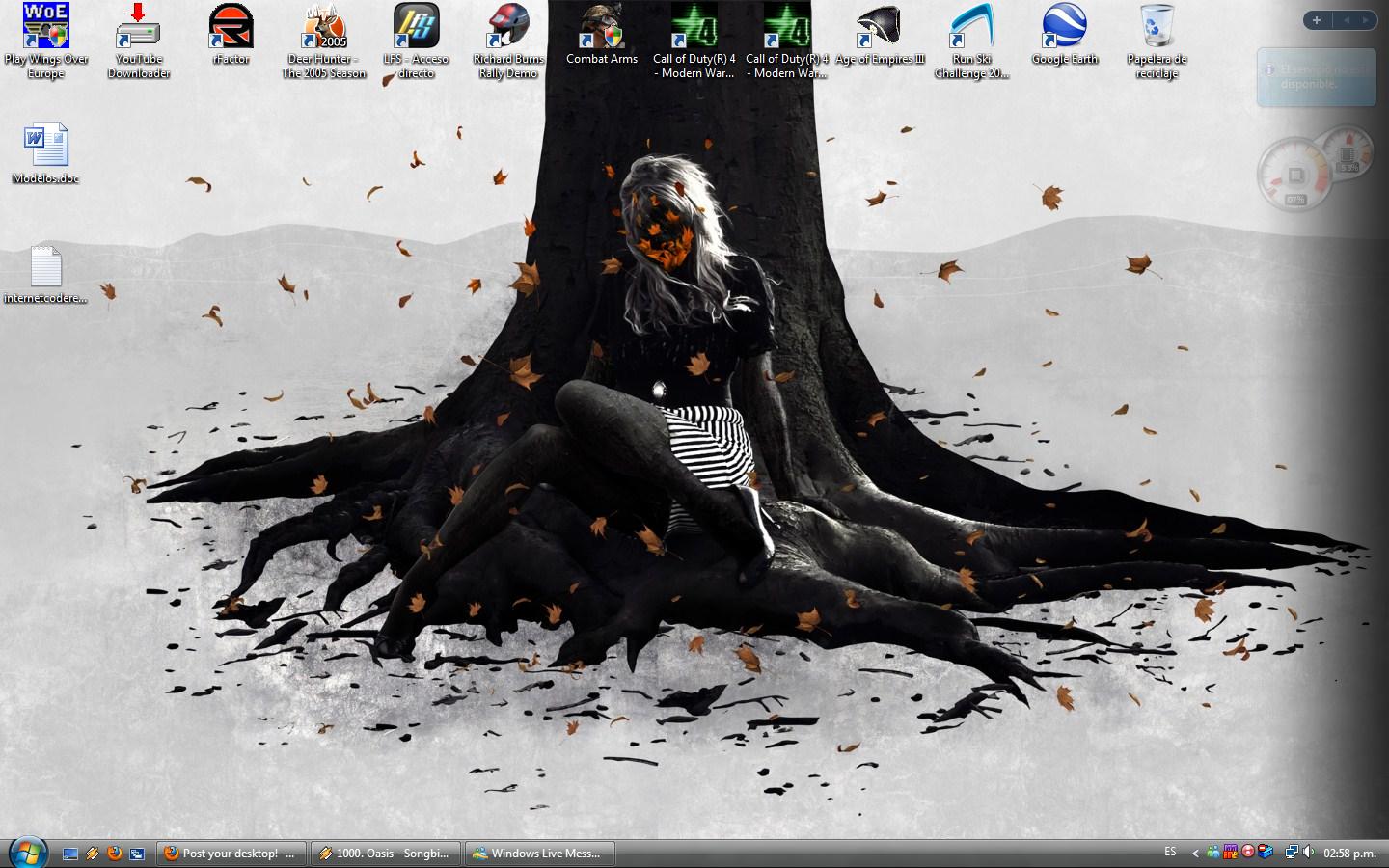Open Play Wings Over Europe desktop shortcut
The height and width of the screenshot is (868, 1389).
46,41
